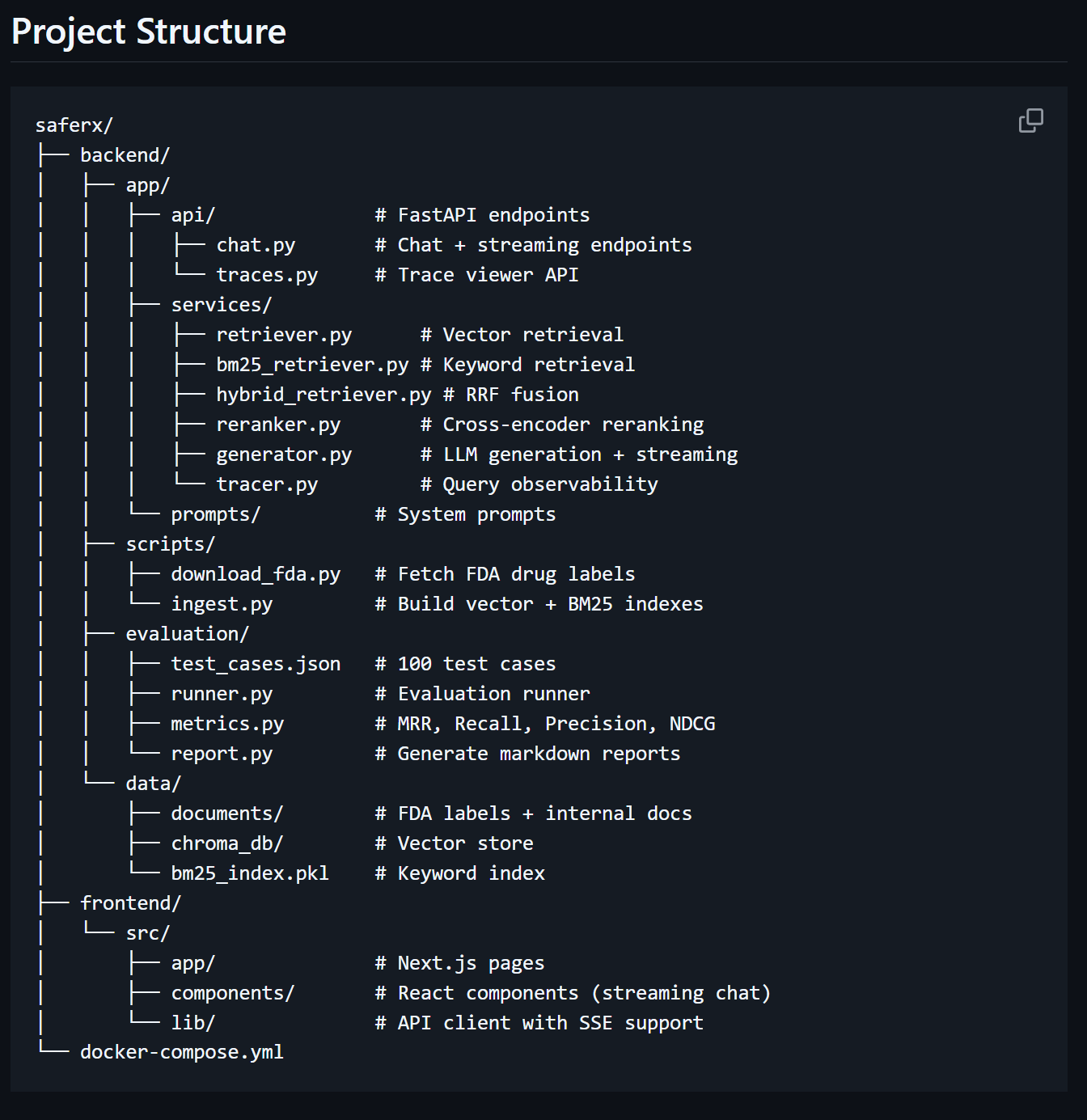This screenshot has height=1120, width=1087.
Task: Select docker-compose.yml at the bottom
Action: pyautogui.click(x=182, y=1051)
